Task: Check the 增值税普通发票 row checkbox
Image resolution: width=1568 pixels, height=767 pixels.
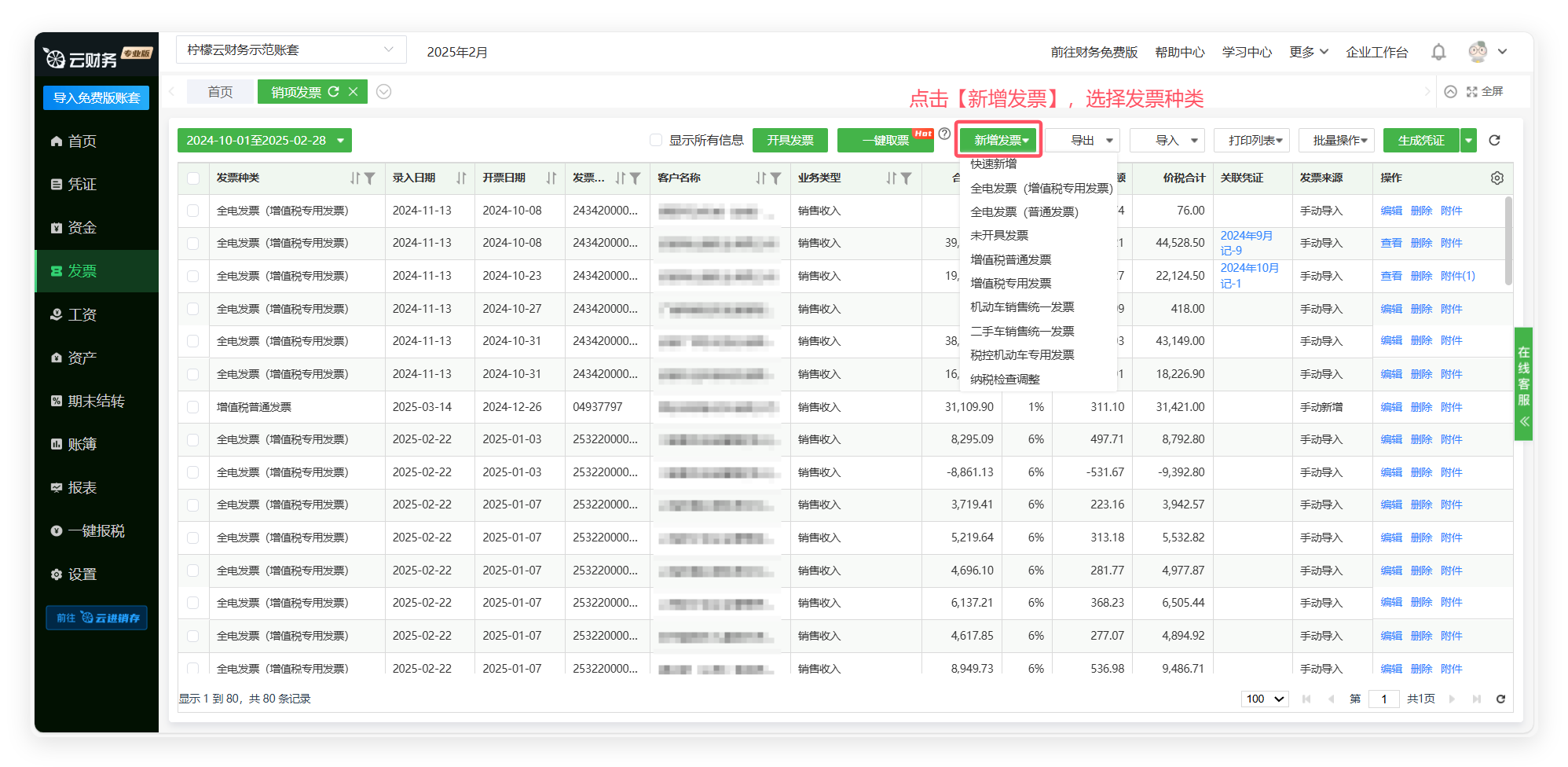Action: coord(193,407)
